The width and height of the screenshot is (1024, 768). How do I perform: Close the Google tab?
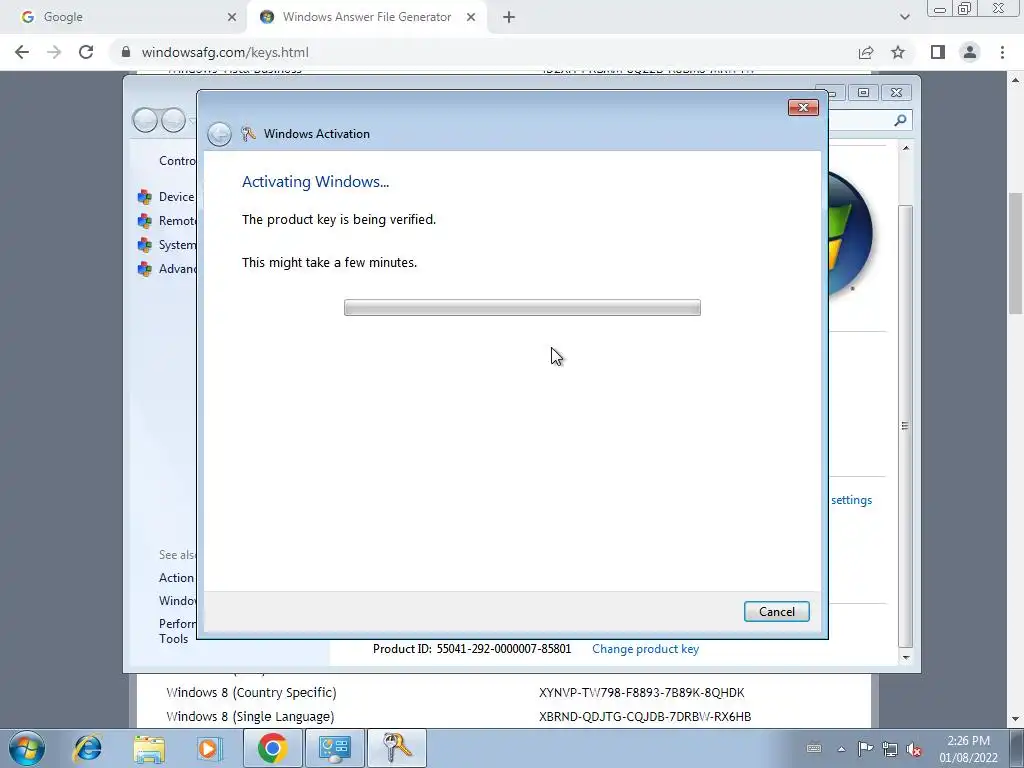(x=232, y=17)
